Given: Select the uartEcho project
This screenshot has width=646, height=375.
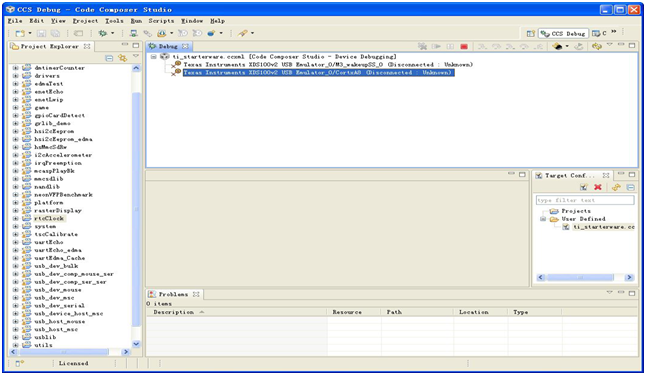Looking at the screenshot, I should click(49, 242).
